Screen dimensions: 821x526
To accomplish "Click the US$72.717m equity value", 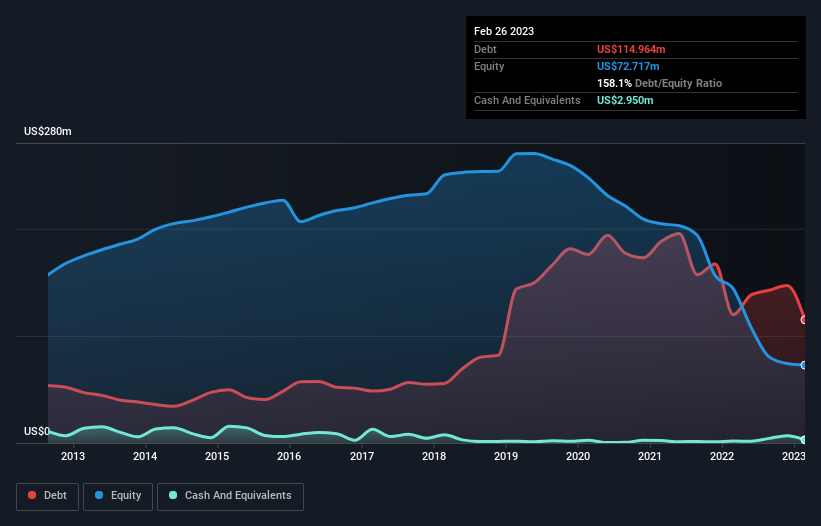I will (x=628, y=66).
